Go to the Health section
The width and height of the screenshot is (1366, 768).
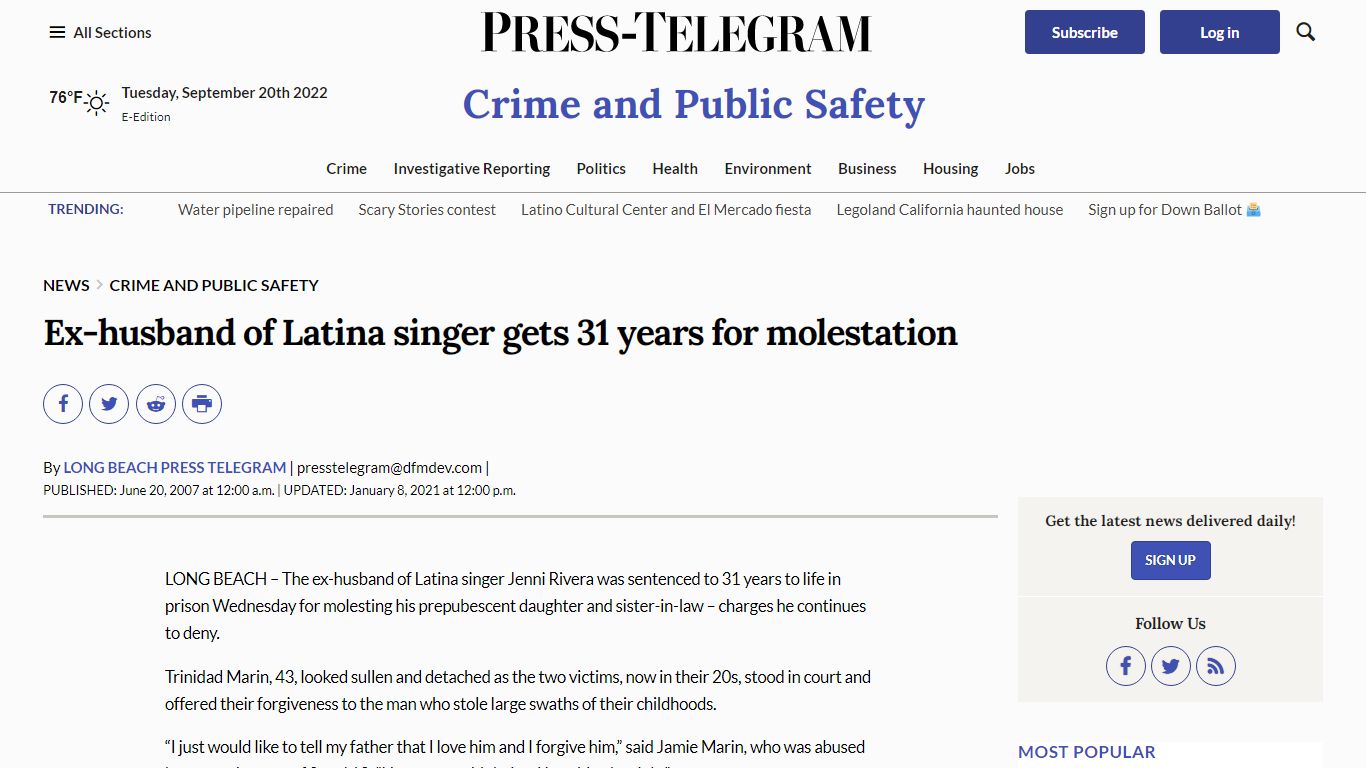675,168
